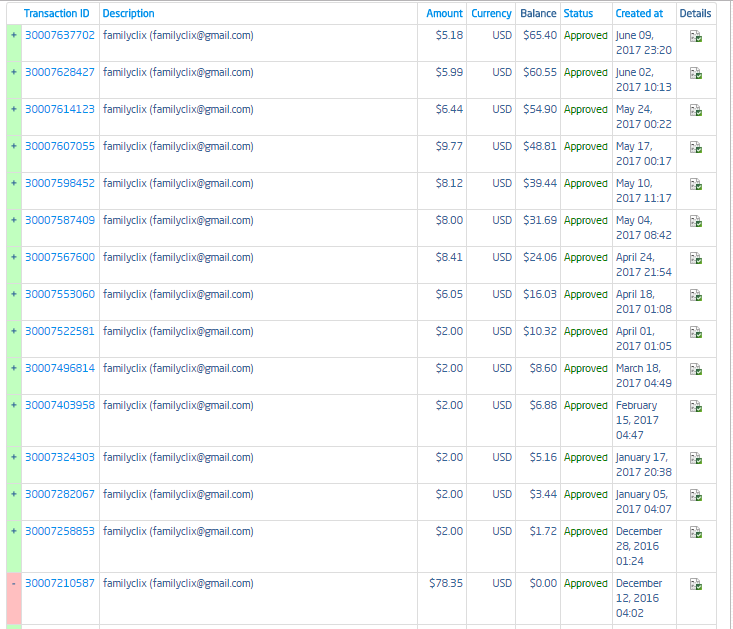733x629 pixels.
Task: Open details icon for transaction 30007496814
Action: (x=696, y=369)
